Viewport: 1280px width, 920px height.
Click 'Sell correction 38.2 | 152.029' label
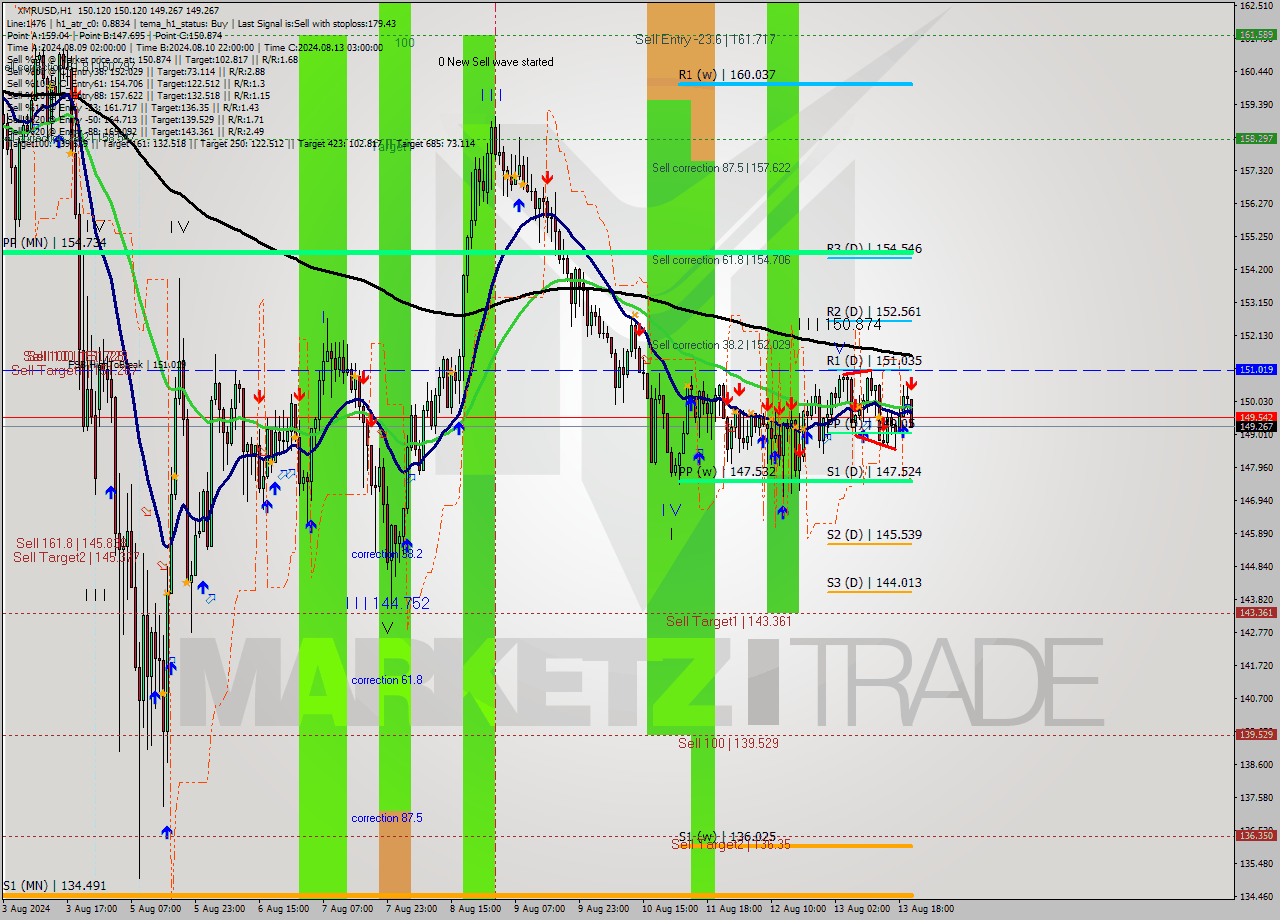pos(721,345)
